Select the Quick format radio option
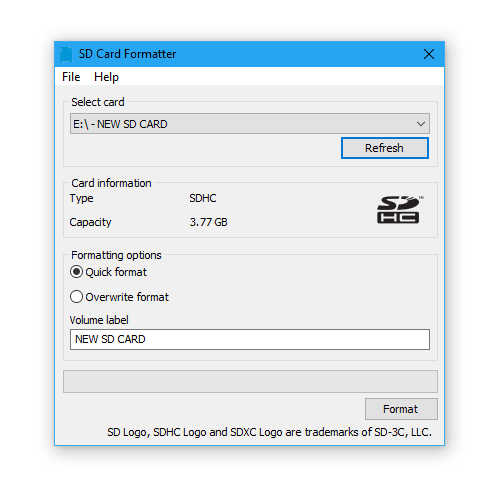The width and height of the screenshot is (500, 486). click(x=76, y=272)
